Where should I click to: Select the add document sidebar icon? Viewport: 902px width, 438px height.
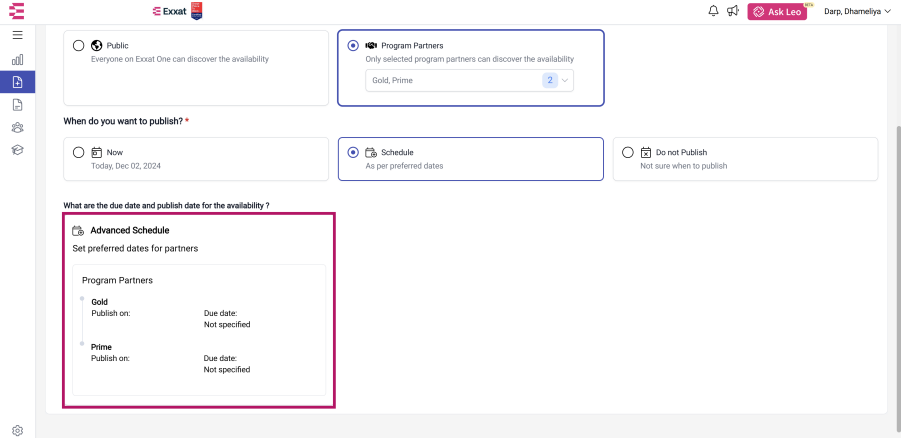coord(17,82)
